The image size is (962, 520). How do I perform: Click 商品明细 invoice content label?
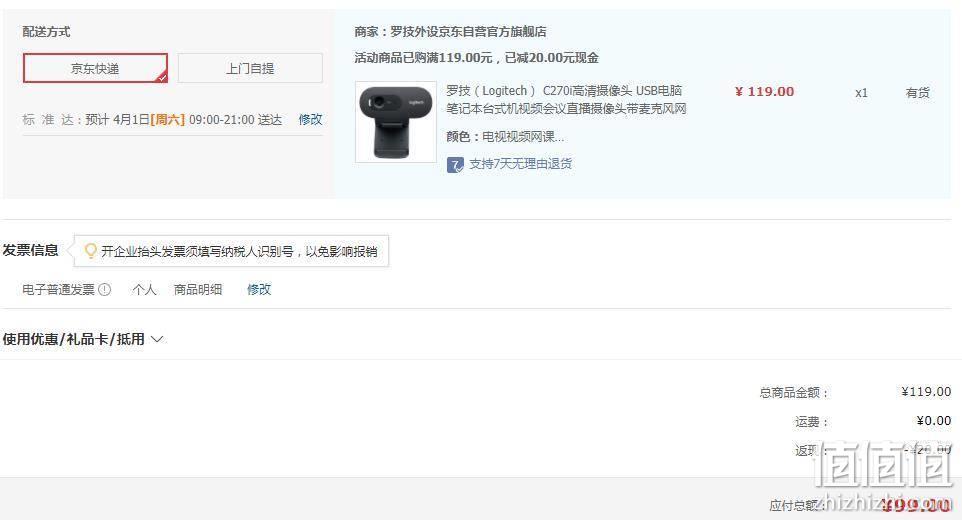click(x=198, y=289)
